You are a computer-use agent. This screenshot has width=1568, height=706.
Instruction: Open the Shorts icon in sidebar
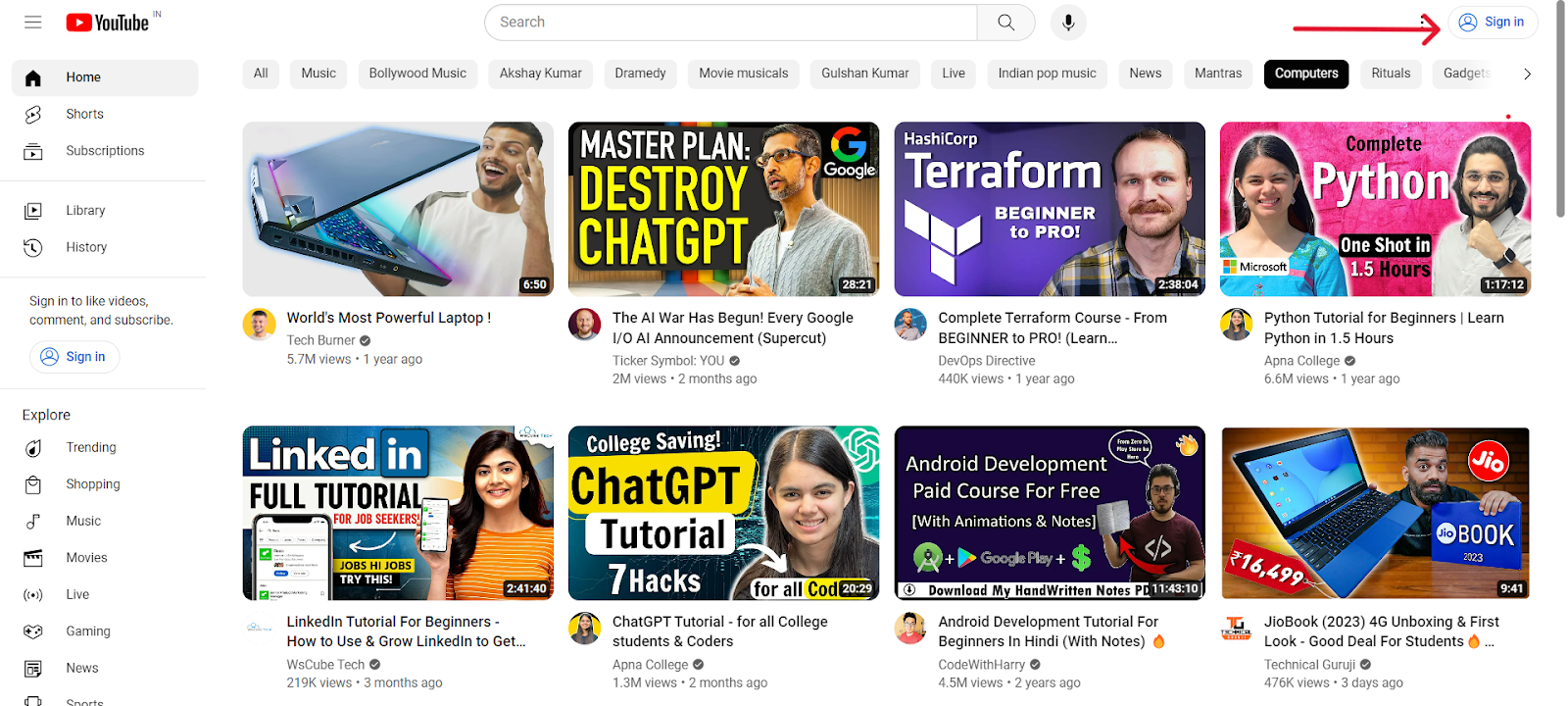(33, 115)
